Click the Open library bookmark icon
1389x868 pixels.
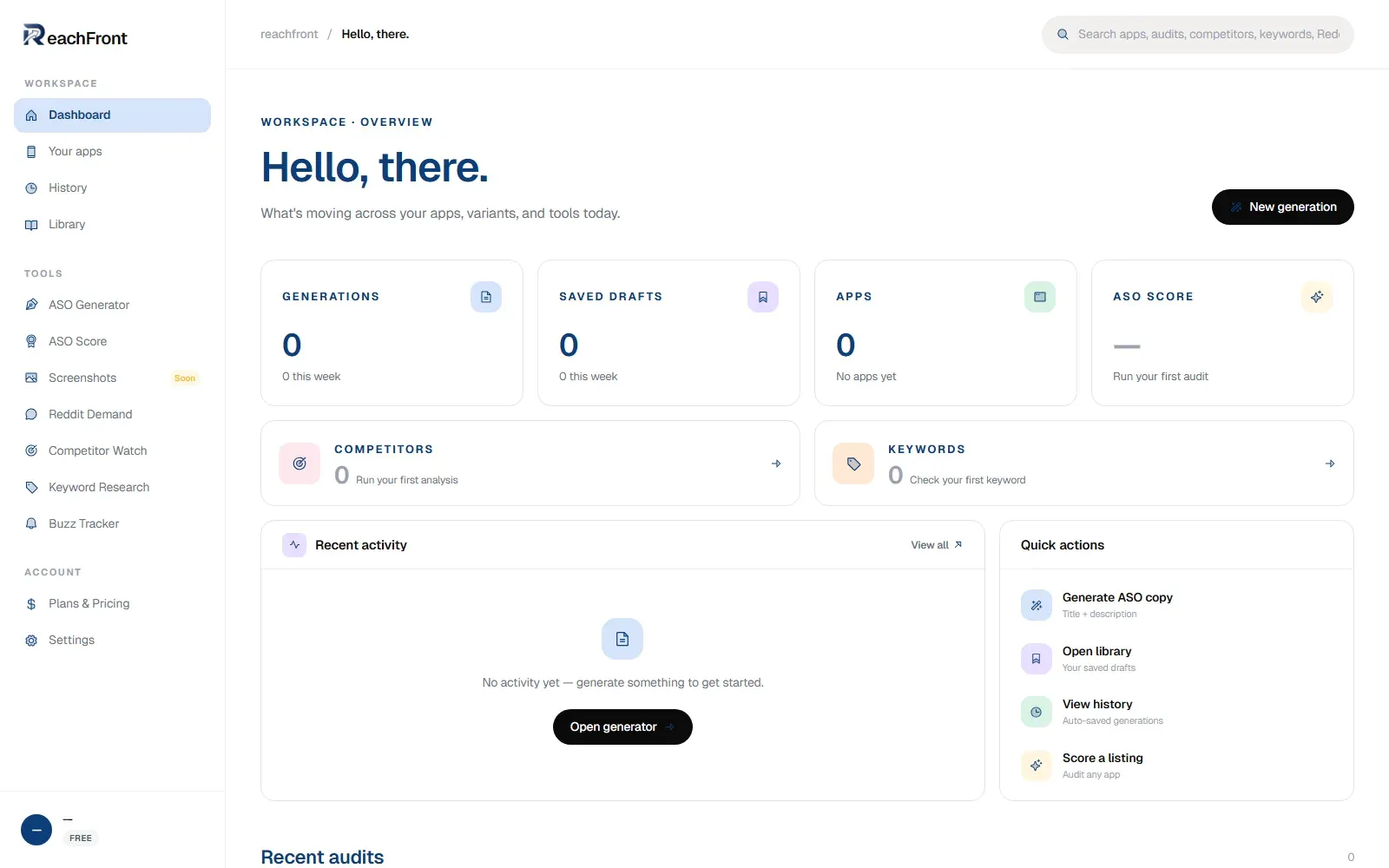(x=1037, y=659)
